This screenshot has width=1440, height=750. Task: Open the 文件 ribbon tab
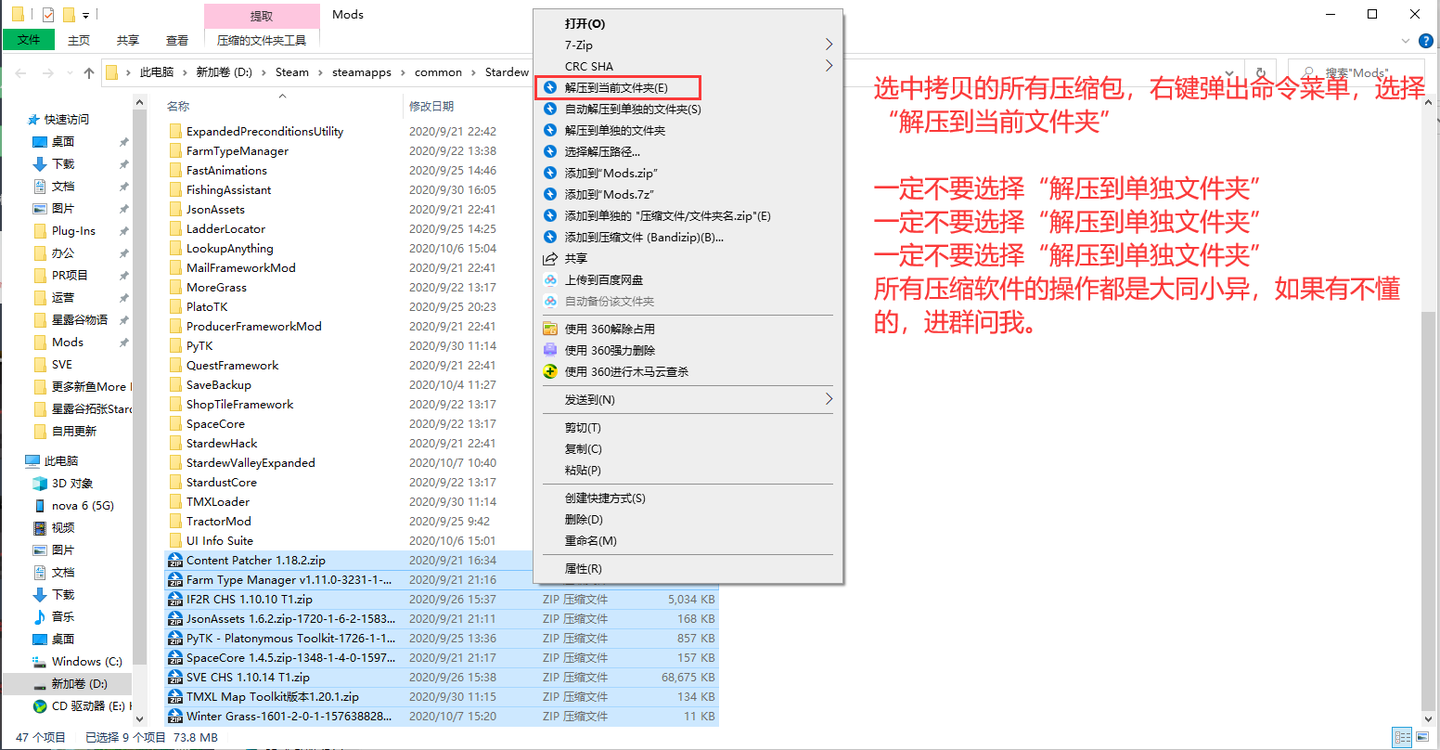click(29, 40)
